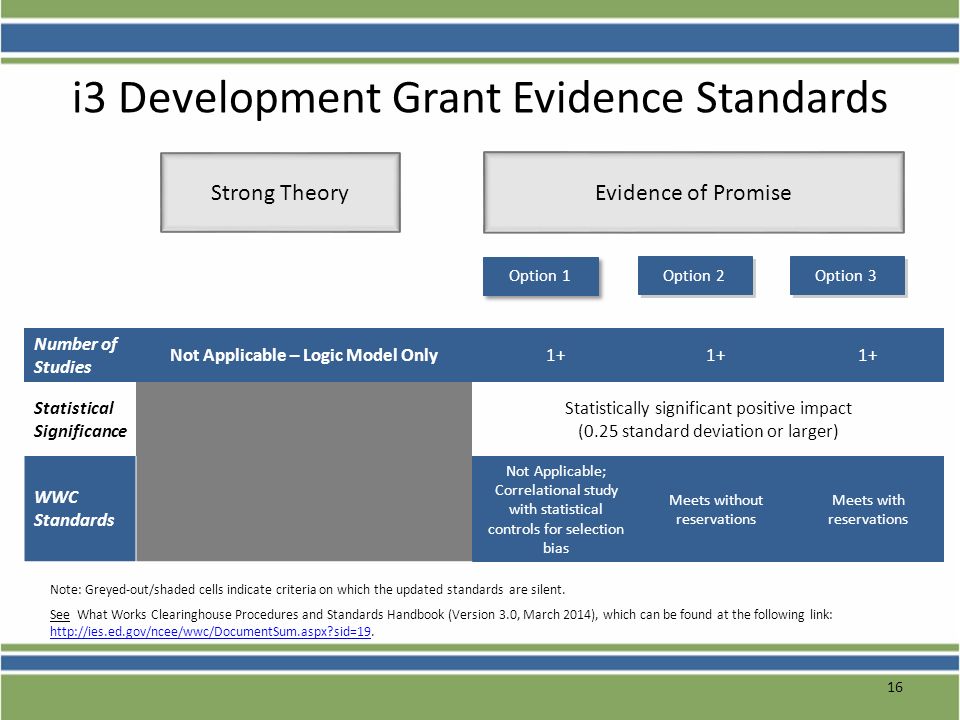This screenshot has width=960, height=720.
Task: Click the underlined word See
Action: (x=59, y=615)
